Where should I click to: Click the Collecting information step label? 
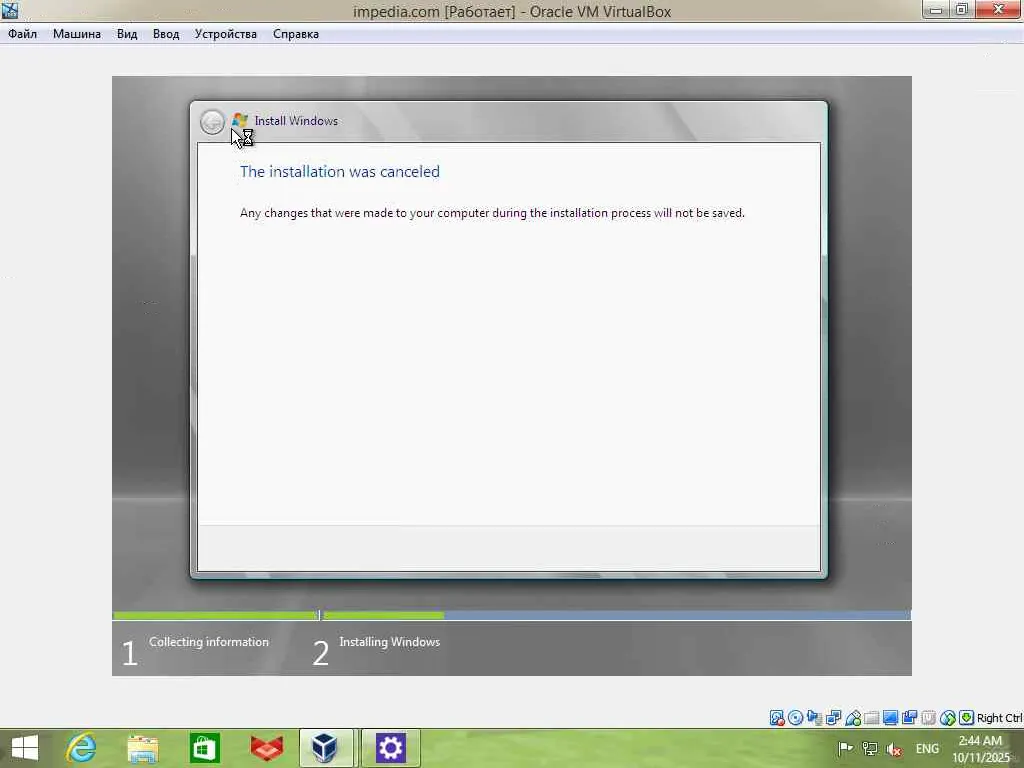point(208,642)
